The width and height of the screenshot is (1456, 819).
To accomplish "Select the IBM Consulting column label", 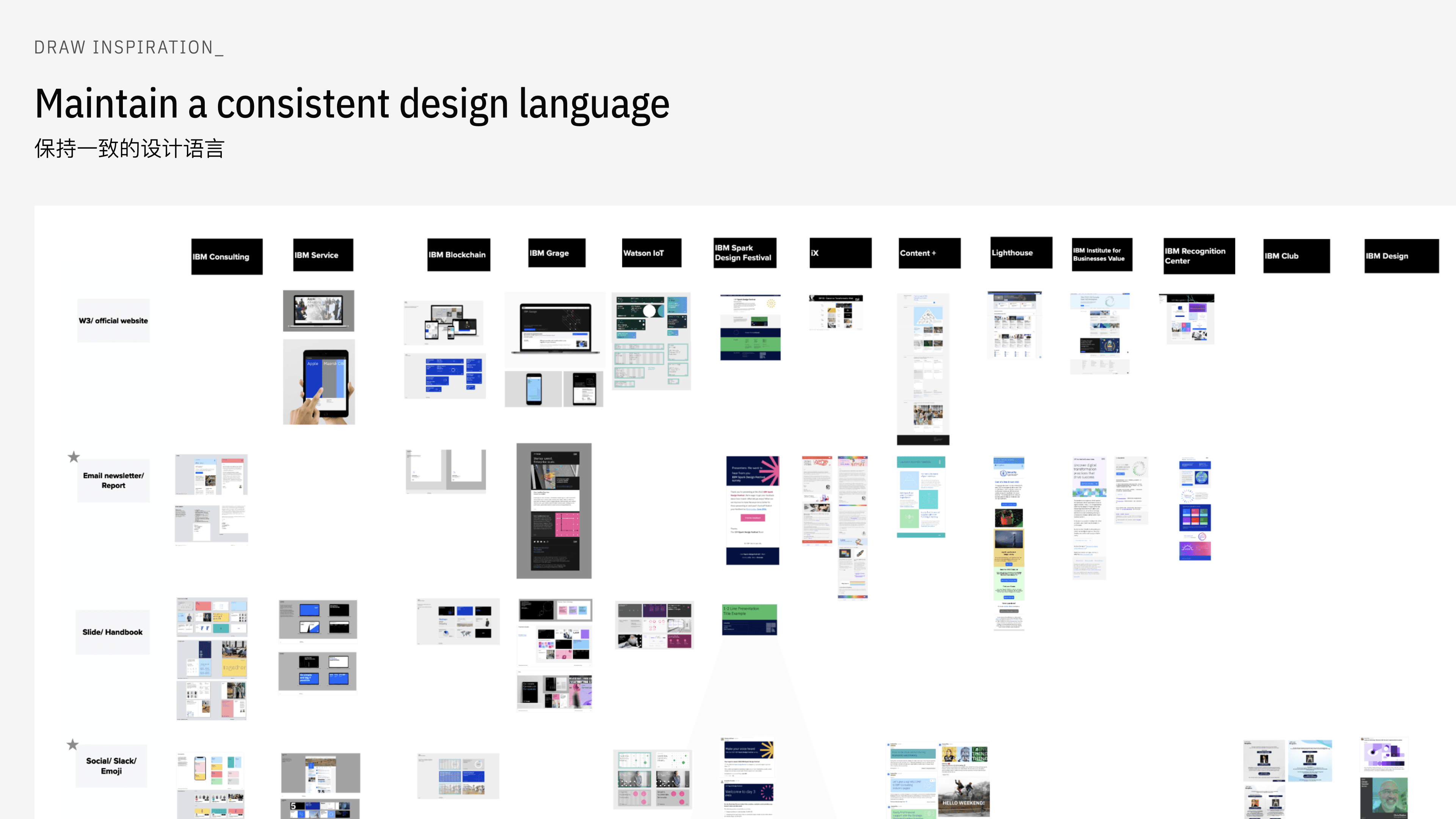I will pos(227,257).
